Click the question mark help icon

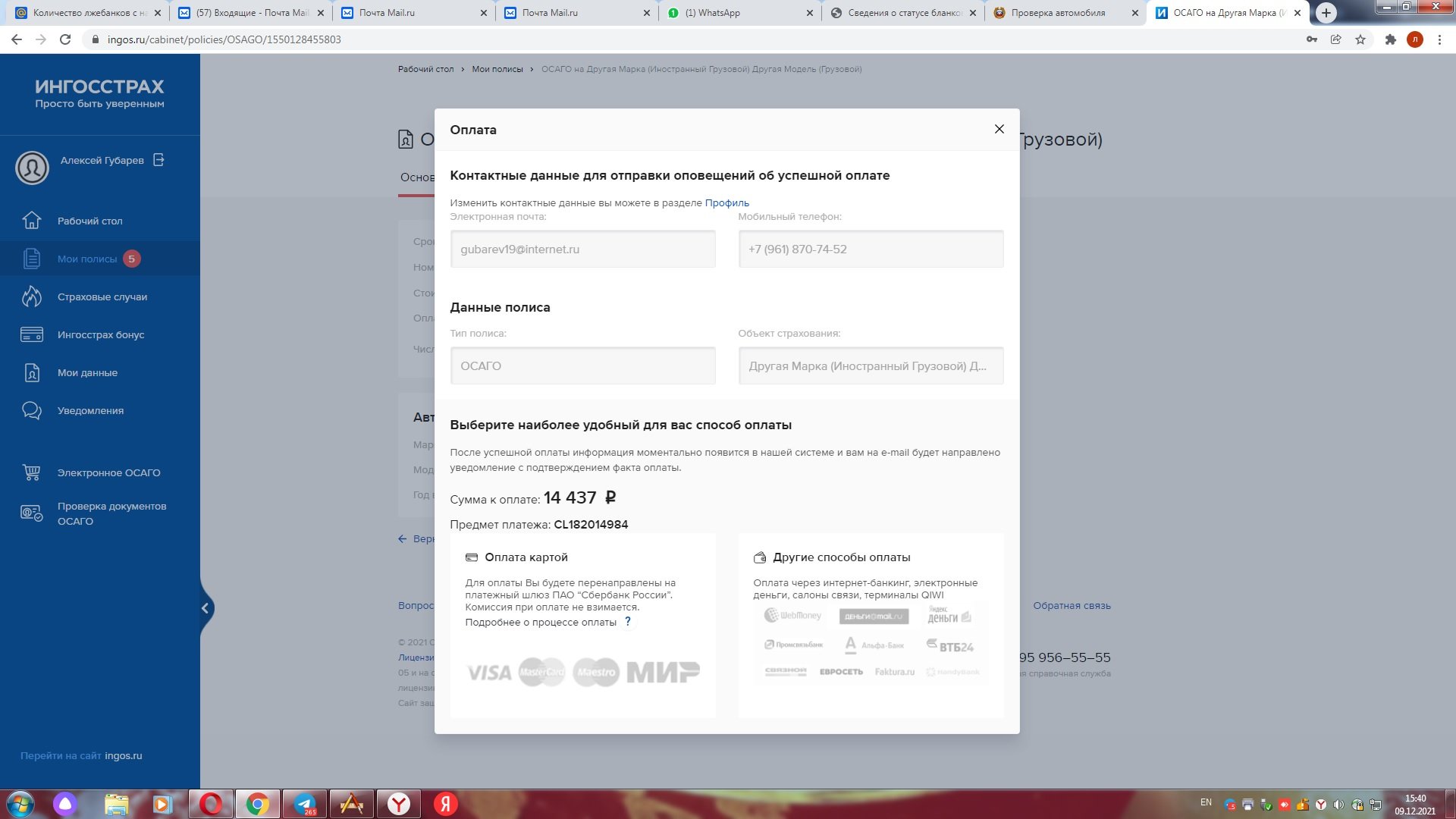coord(627,622)
